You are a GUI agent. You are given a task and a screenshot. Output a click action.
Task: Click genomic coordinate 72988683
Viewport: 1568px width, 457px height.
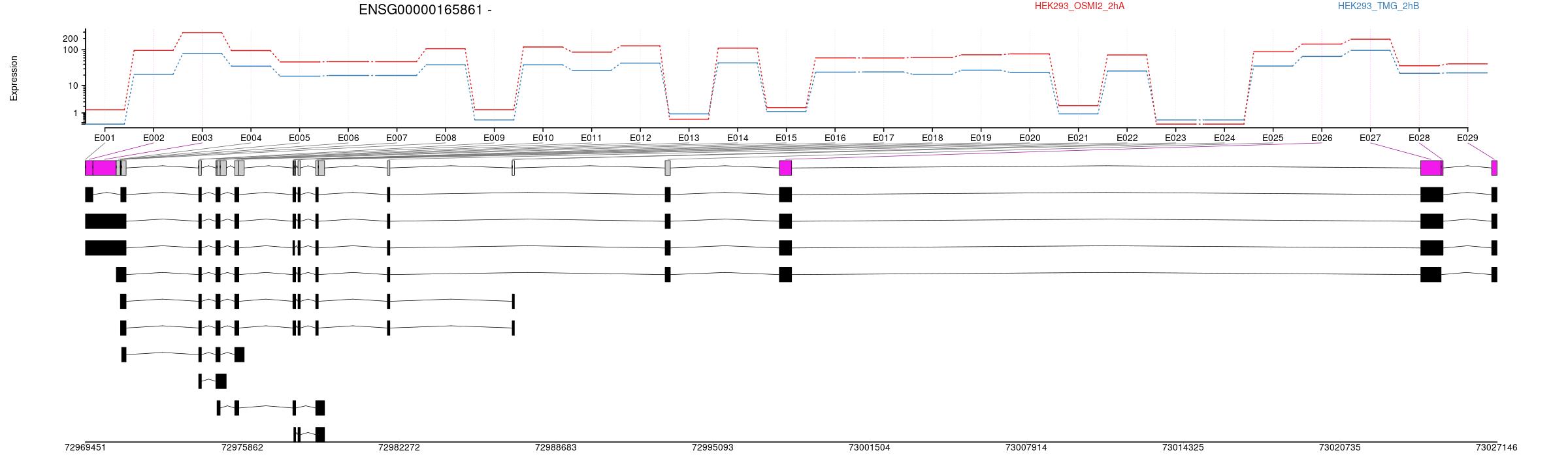click(x=556, y=447)
